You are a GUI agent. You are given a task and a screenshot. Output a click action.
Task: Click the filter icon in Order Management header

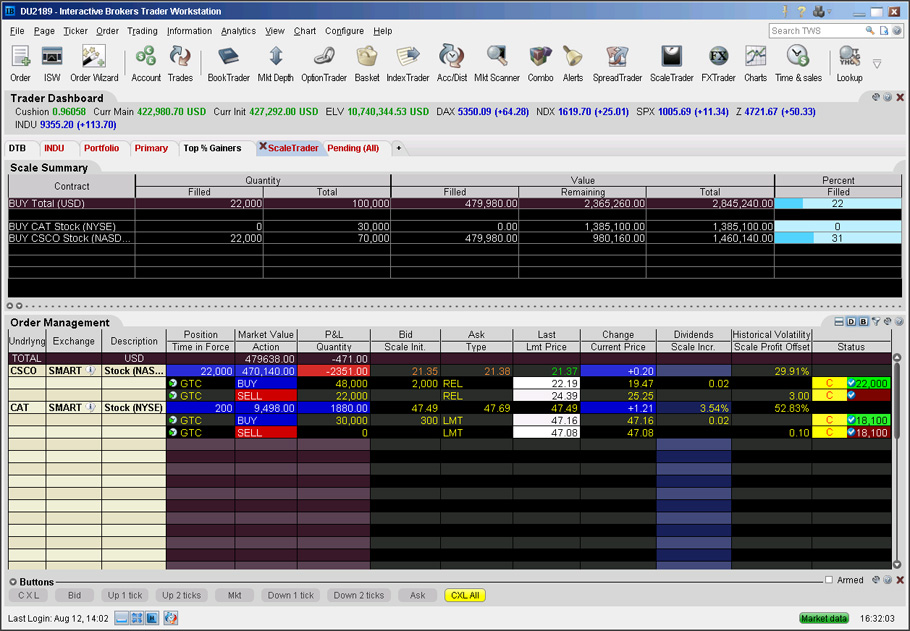[875, 322]
